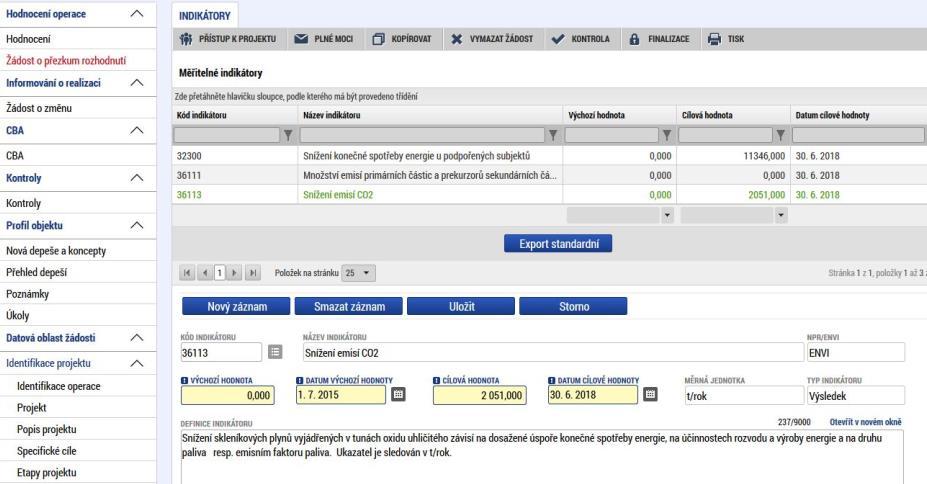Open Žádost o změnu in sidebar
927x484 pixels.
[x=39, y=108]
